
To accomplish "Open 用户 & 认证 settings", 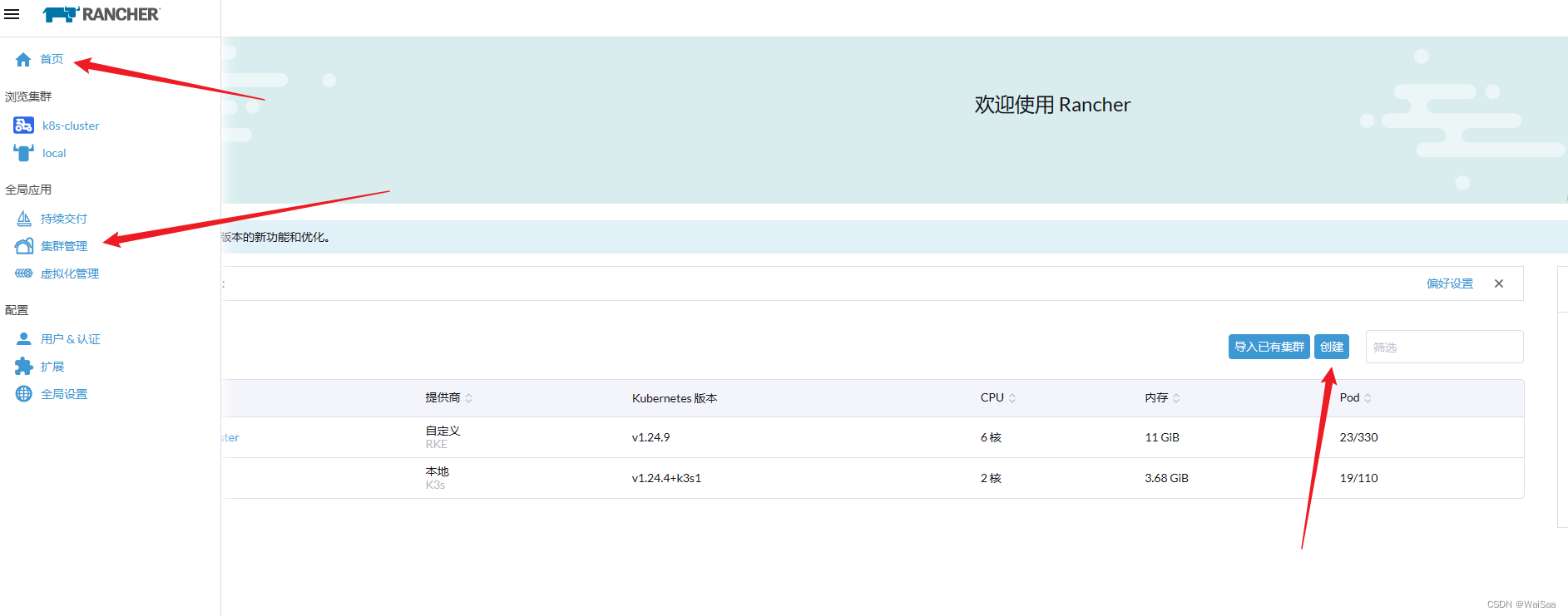I will tap(71, 339).
